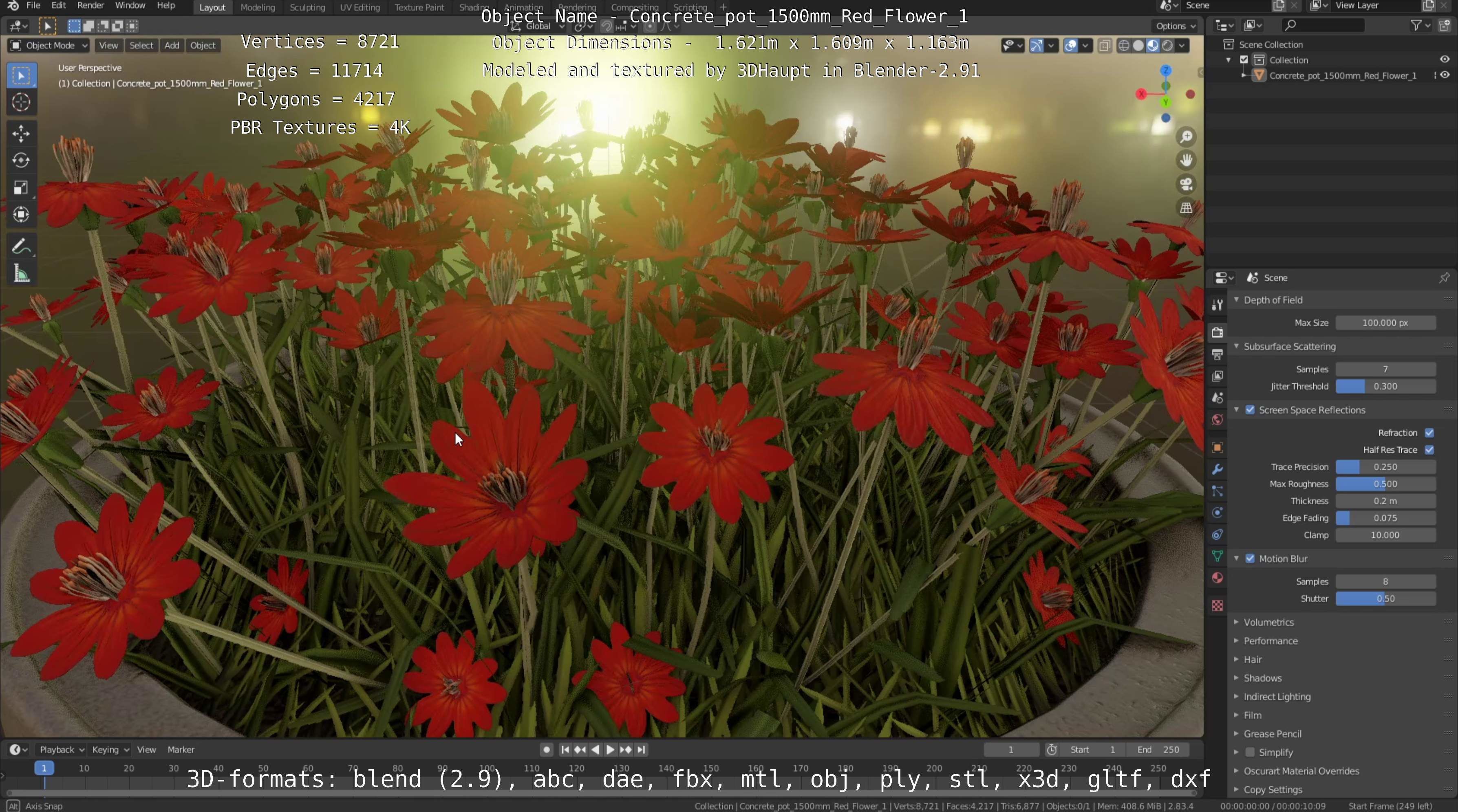Switch to wireframe viewport shading
This screenshot has height=812, width=1458.
click(1124, 46)
